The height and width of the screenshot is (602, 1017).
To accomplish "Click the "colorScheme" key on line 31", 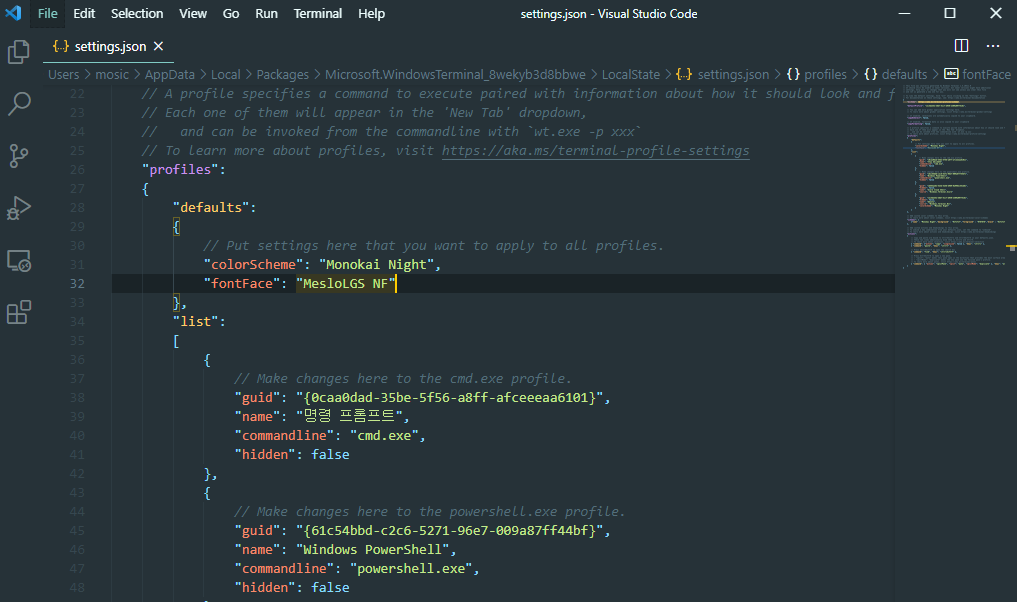I will click(x=253, y=265).
